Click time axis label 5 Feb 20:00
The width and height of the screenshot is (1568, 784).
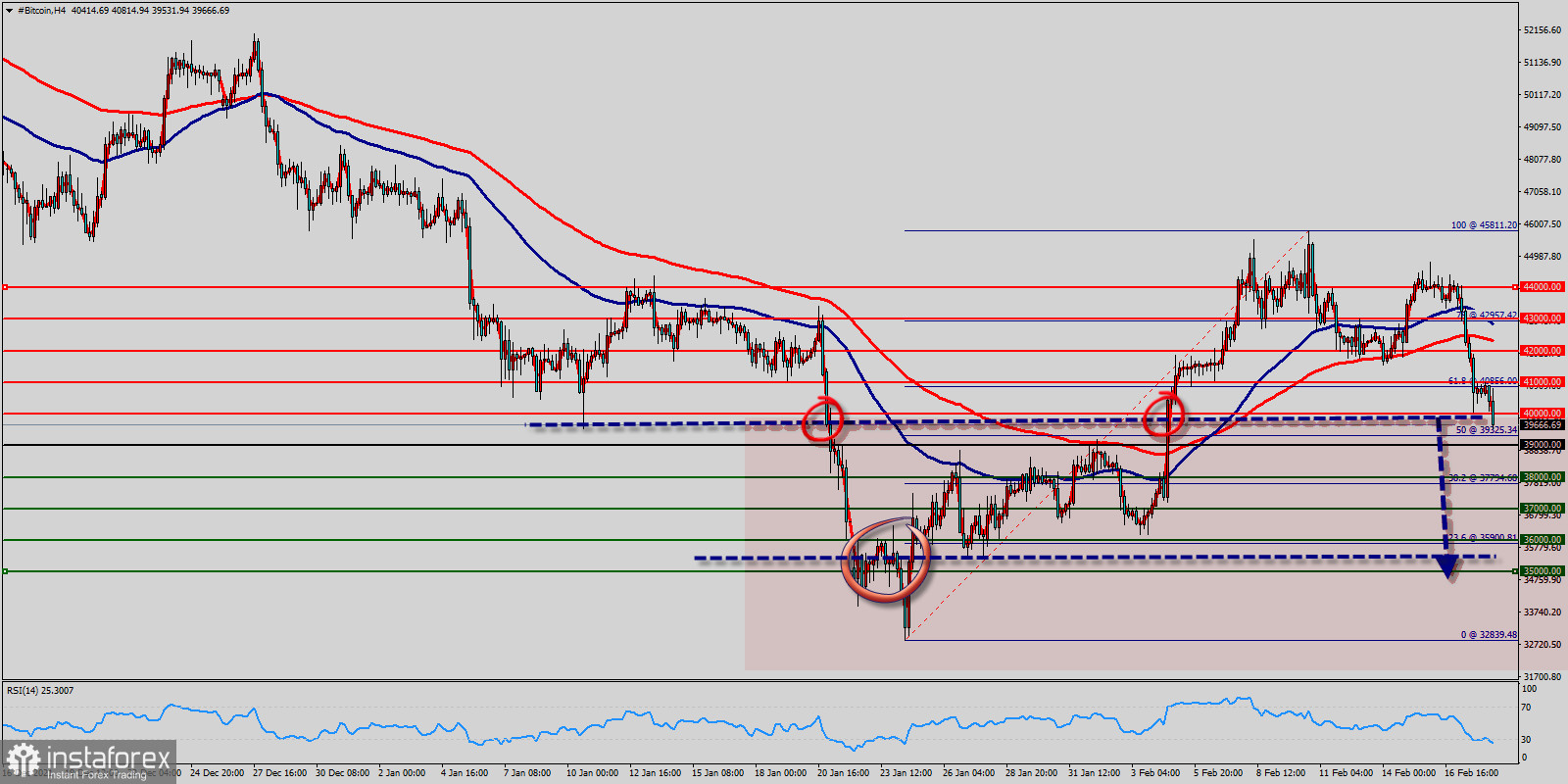(1218, 773)
